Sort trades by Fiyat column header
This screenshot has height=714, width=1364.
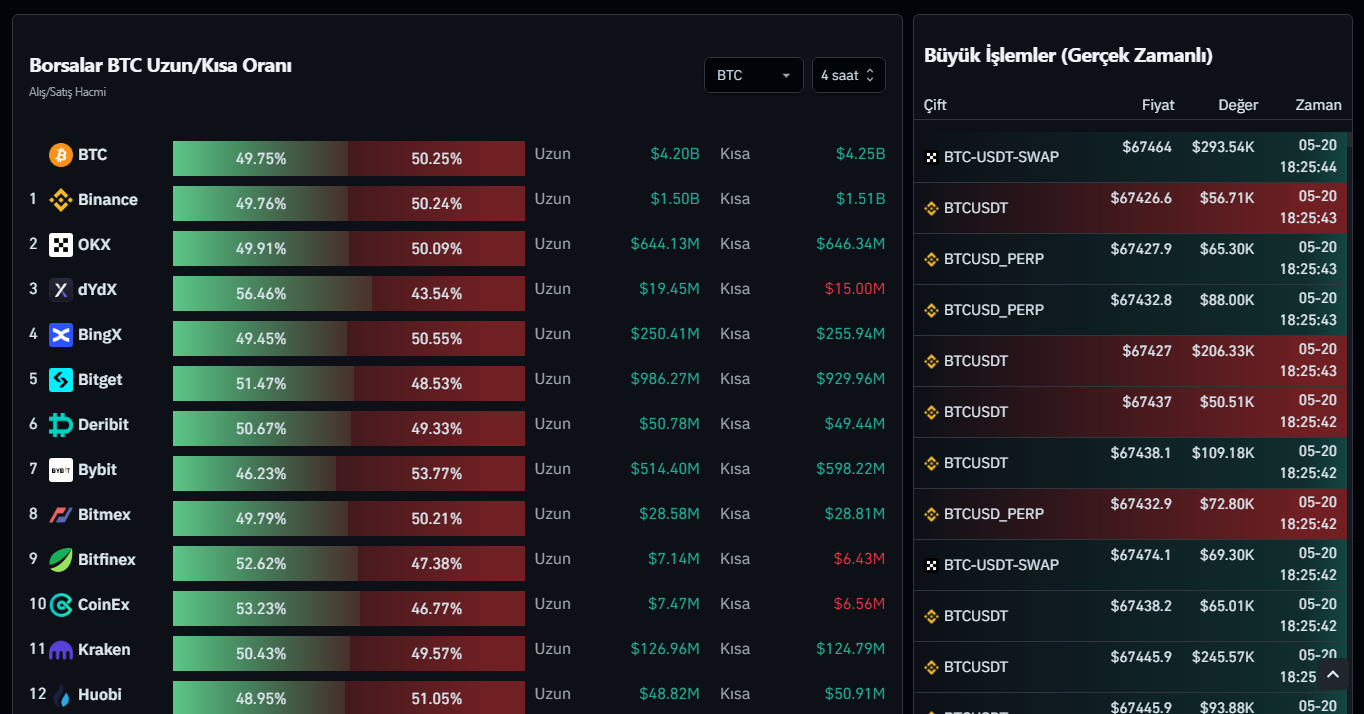pyautogui.click(x=1158, y=105)
